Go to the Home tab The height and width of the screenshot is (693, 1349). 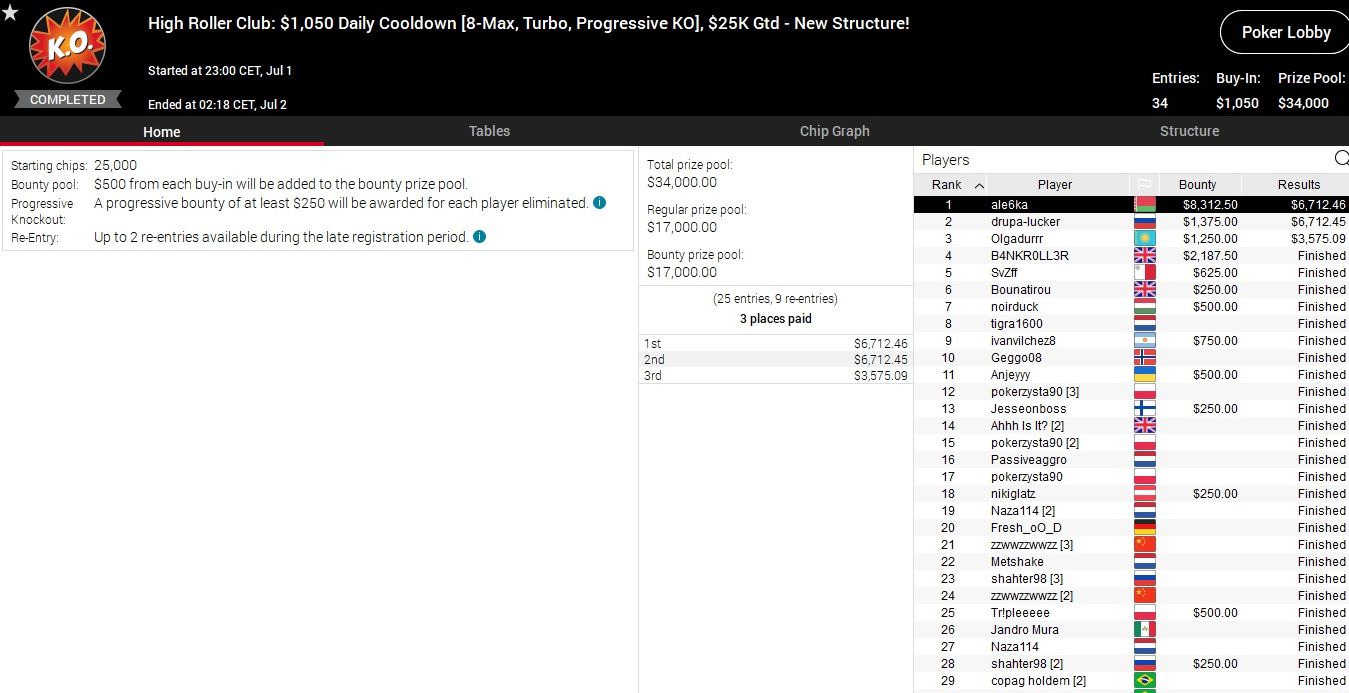click(161, 132)
